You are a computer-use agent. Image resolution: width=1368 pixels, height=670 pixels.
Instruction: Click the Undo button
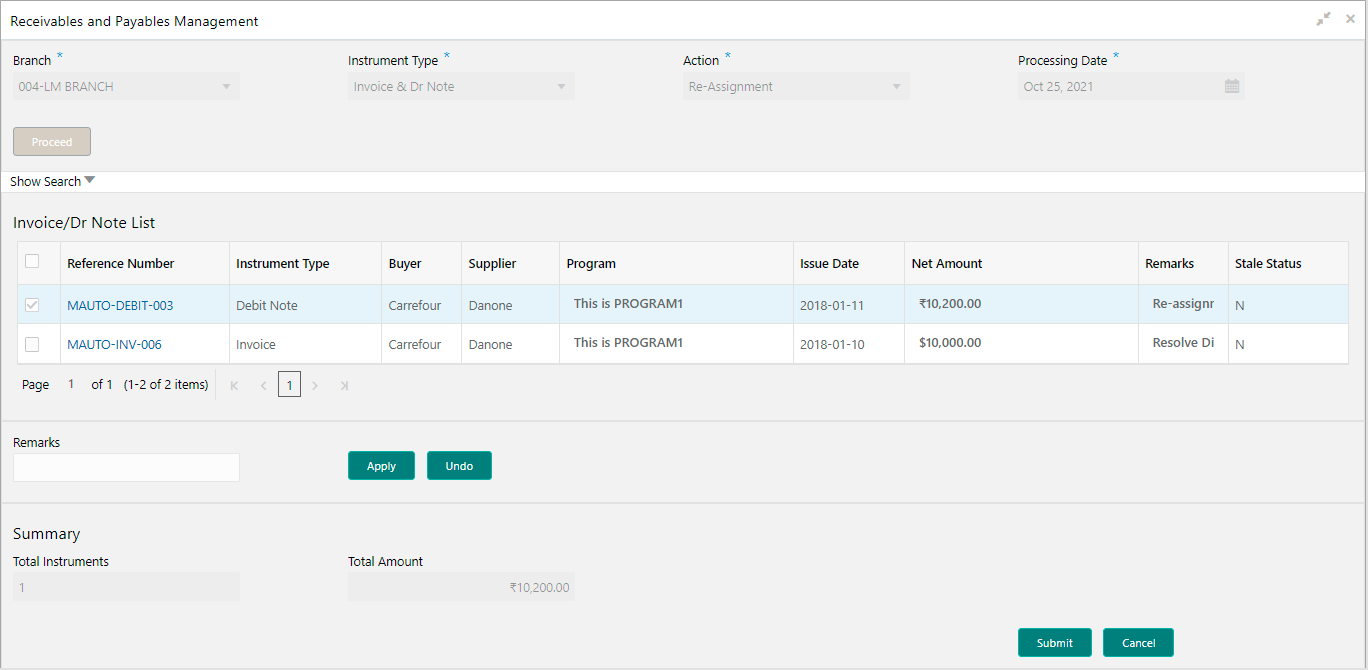pyautogui.click(x=459, y=466)
